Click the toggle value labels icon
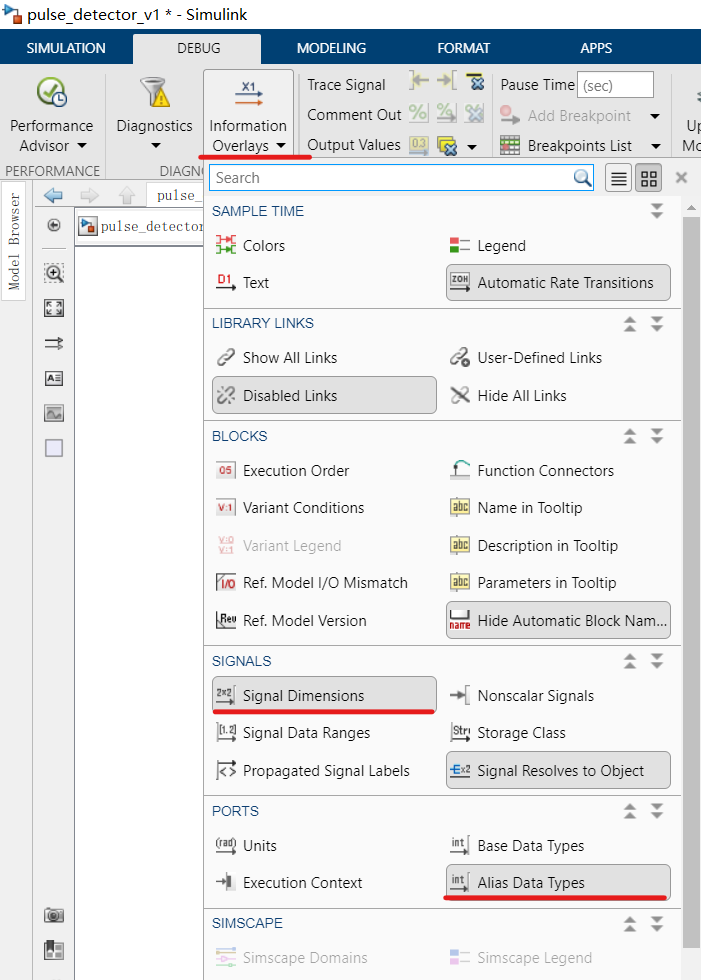Image resolution: width=701 pixels, height=980 pixels. click(419, 145)
